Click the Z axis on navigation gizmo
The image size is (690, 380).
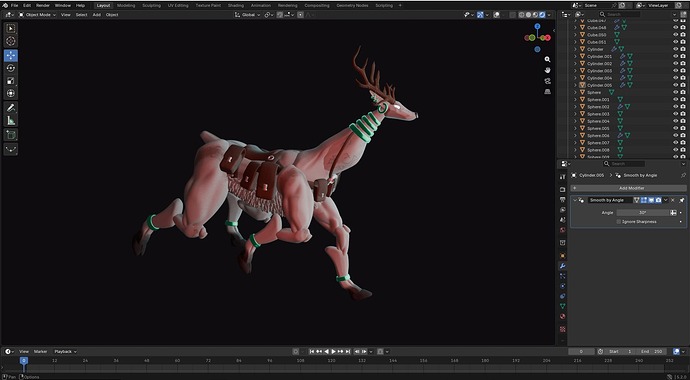coord(537,26)
